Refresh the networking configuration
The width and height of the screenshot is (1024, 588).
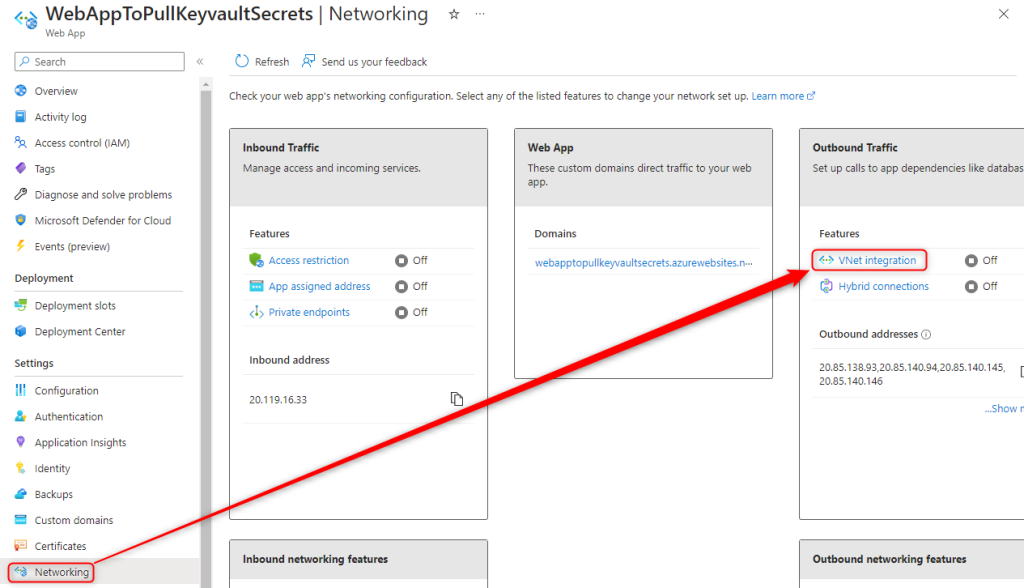coord(261,61)
